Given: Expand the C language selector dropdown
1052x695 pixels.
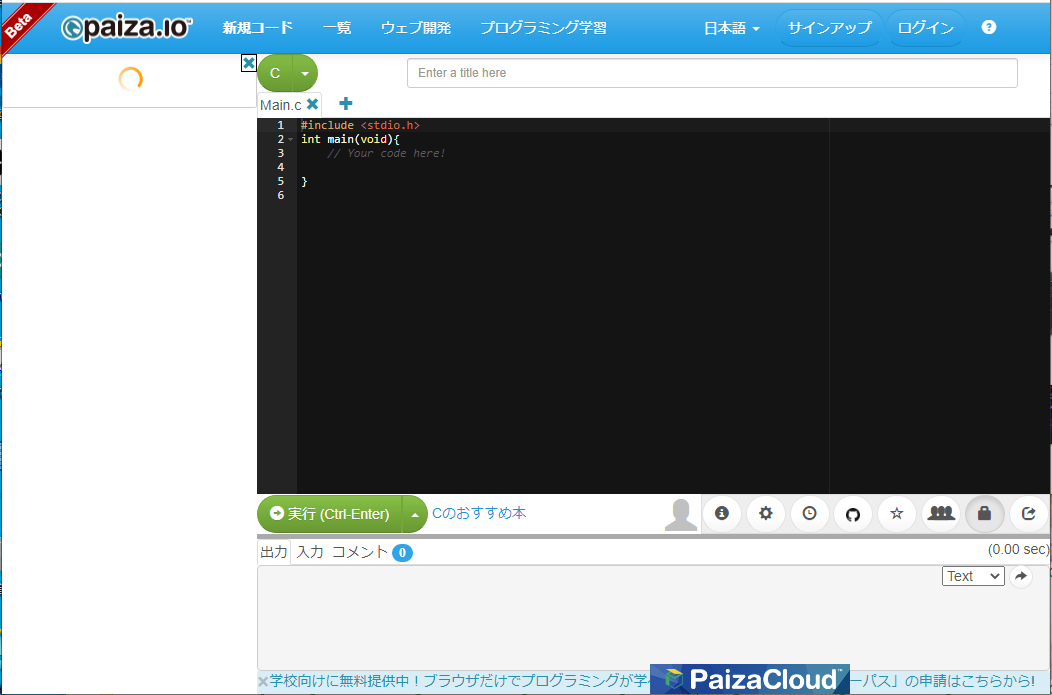Looking at the screenshot, I should pos(305,73).
